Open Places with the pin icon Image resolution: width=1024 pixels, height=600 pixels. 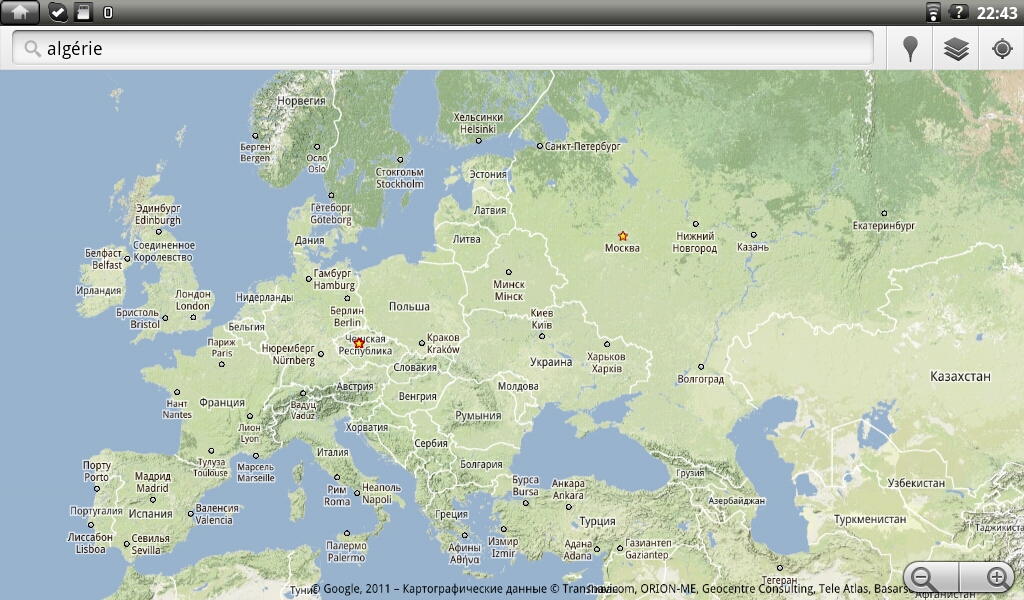click(x=910, y=49)
